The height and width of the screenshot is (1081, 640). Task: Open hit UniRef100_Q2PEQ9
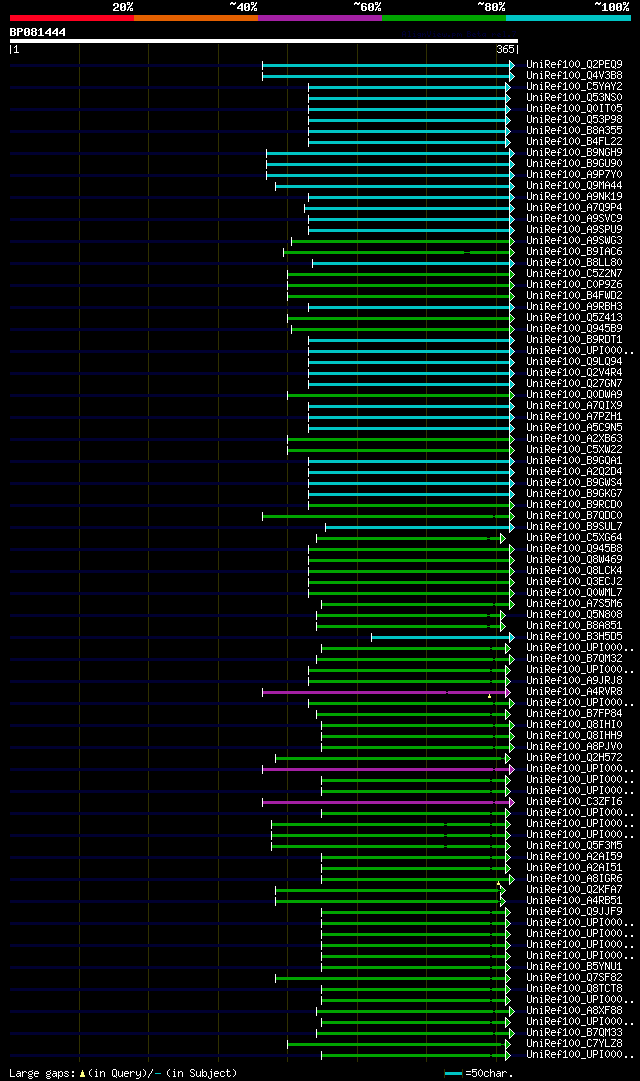[x=574, y=65]
